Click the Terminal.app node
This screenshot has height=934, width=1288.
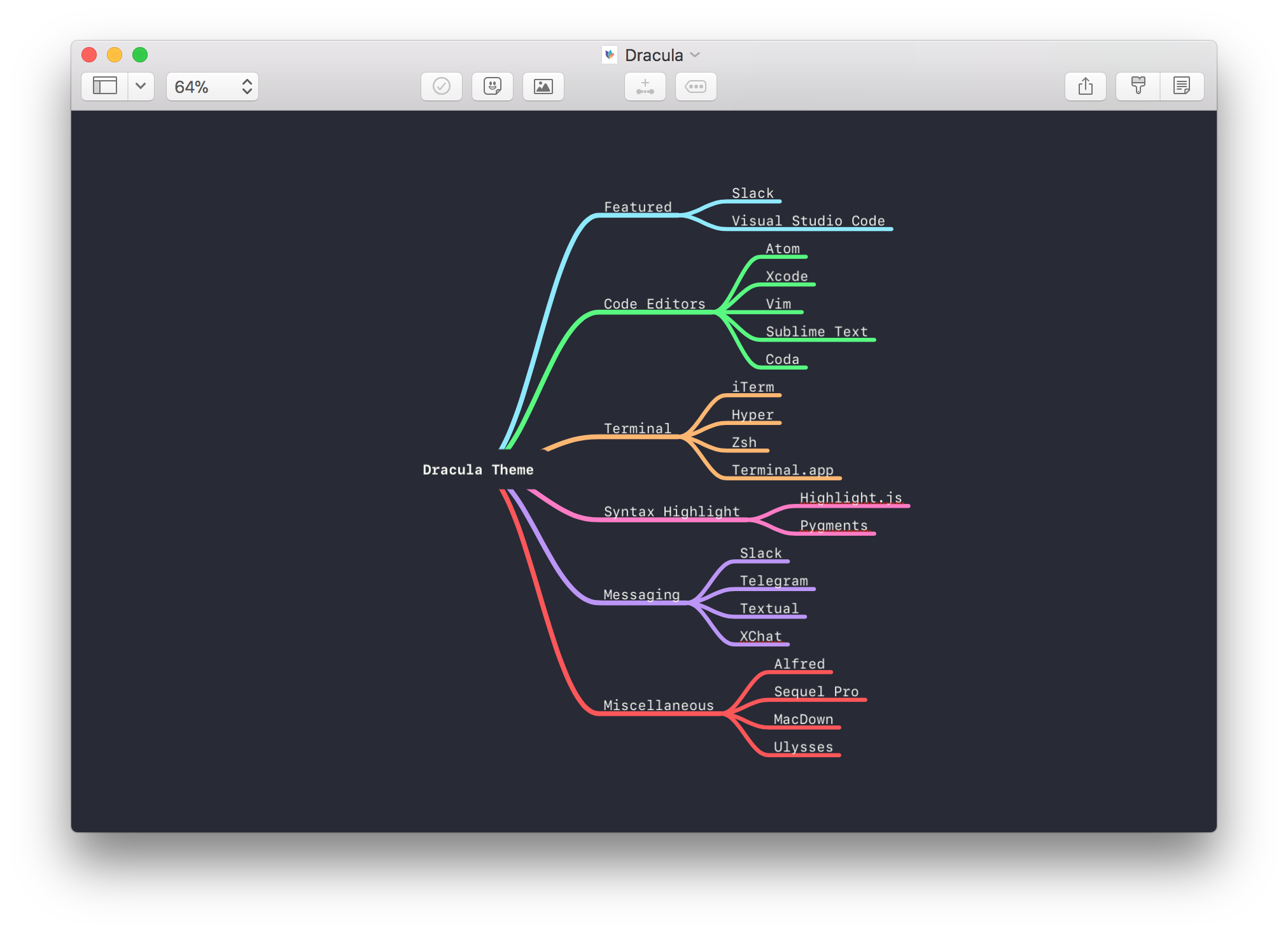(782, 470)
